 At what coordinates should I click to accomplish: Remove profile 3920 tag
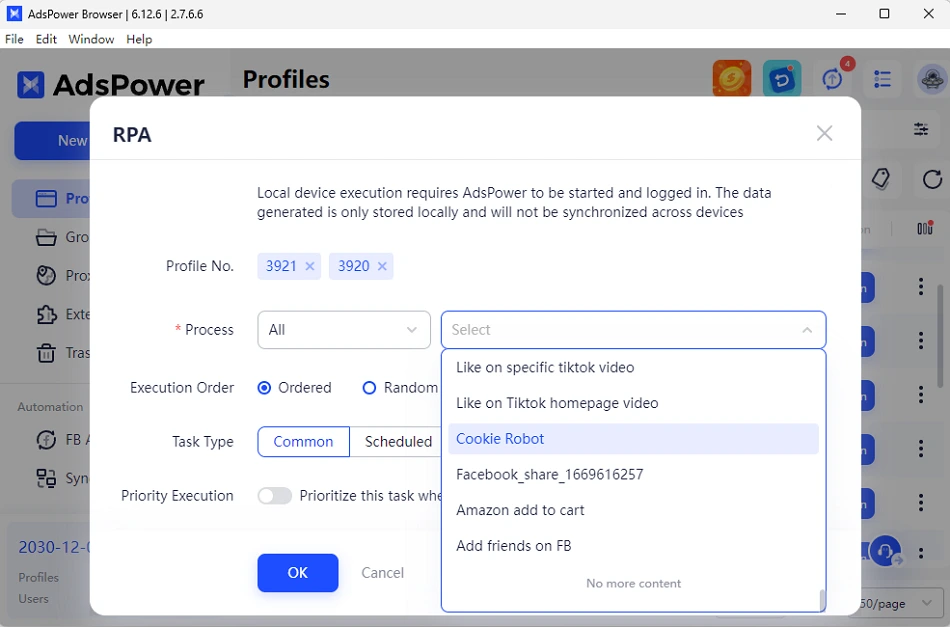pyautogui.click(x=382, y=266)
